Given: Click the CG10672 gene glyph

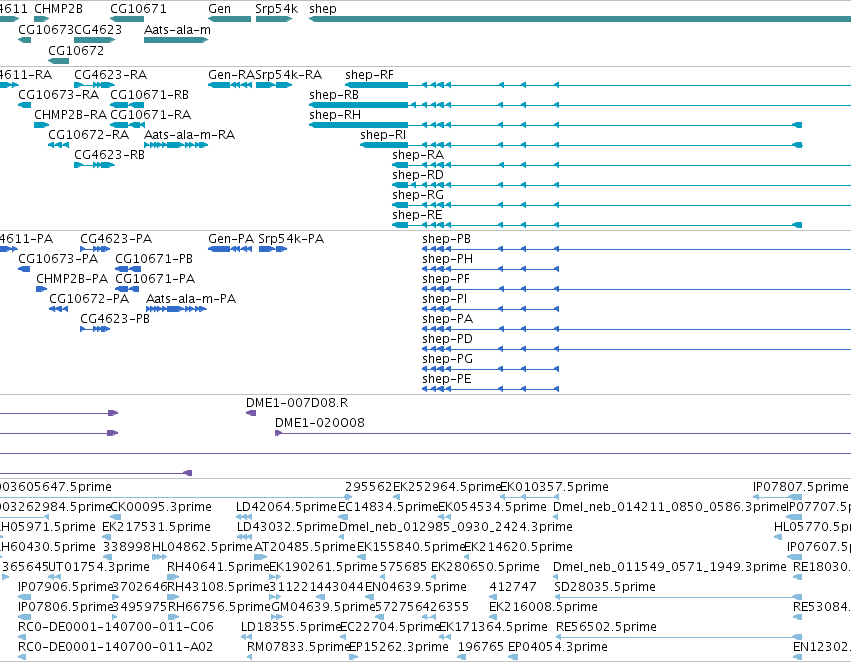Looking at the screenshot, I should [x=59, y=61].
